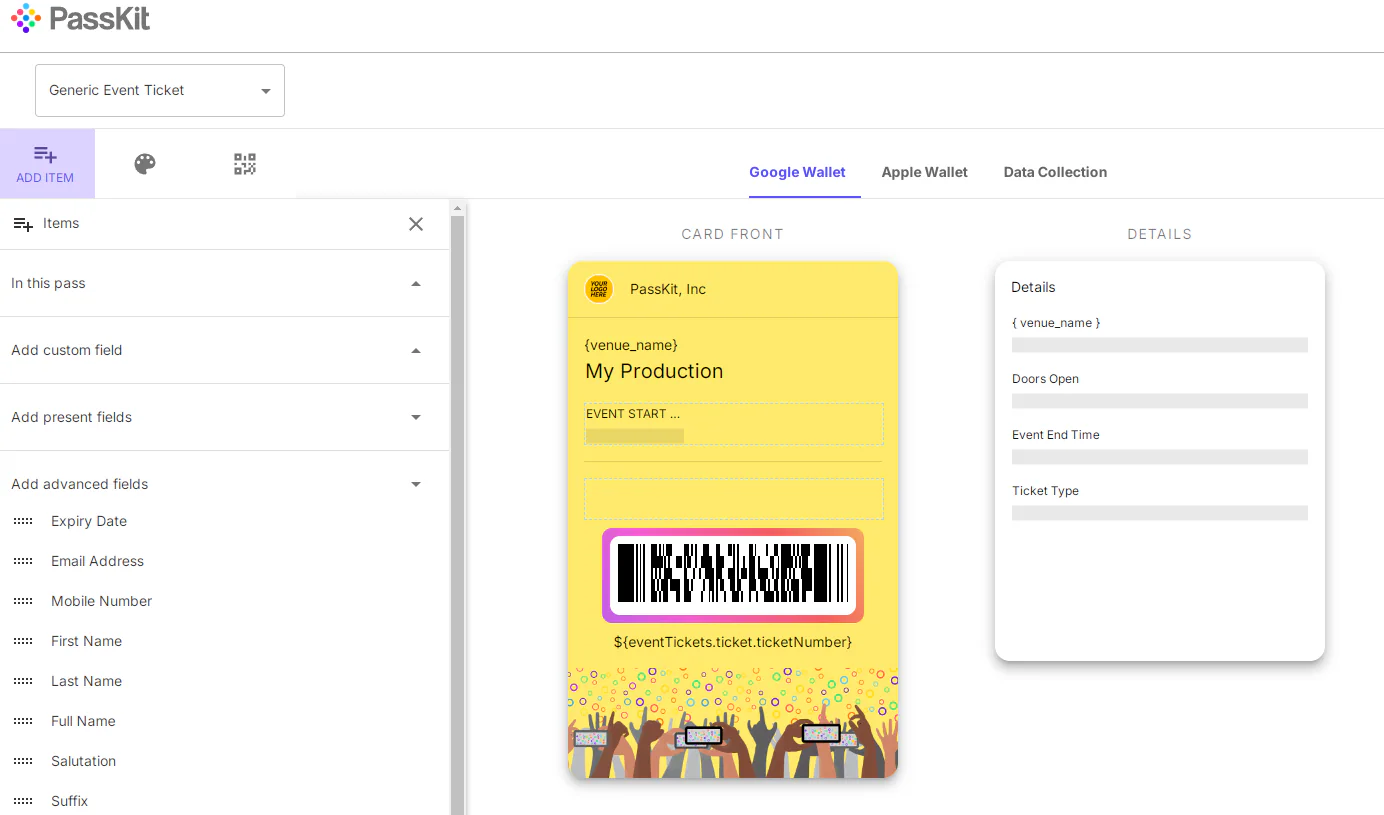The width and height of the screenshot is (1384, 815).
Task: Select the Last Name field
Action: 86,681
